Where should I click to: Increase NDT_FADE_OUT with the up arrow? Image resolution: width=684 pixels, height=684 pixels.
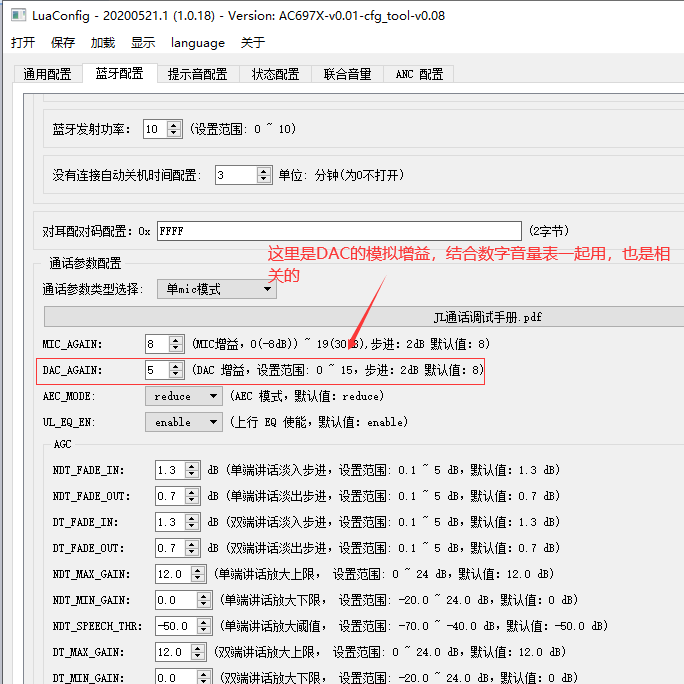(192, 492)
